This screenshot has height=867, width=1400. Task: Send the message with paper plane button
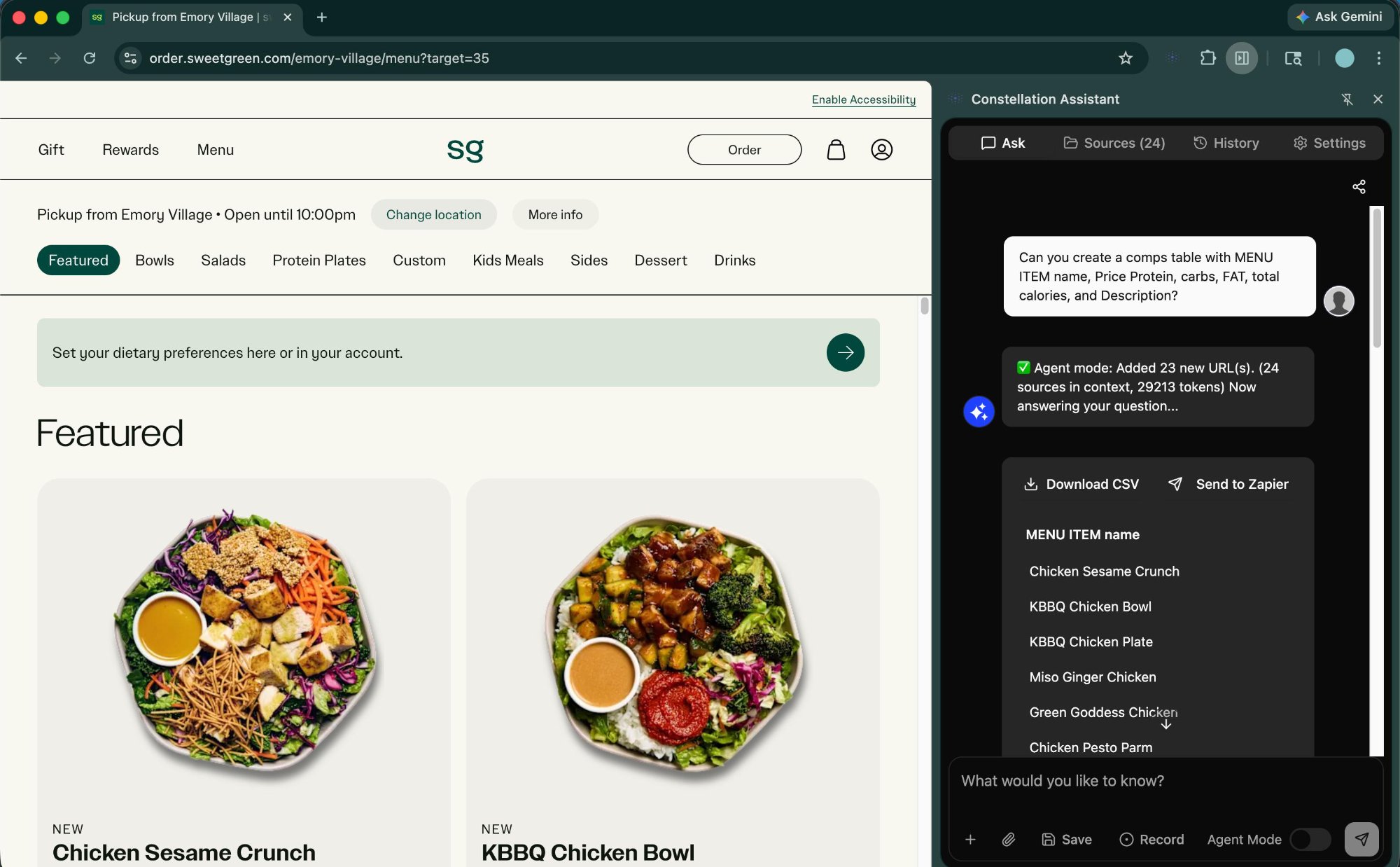coord(1361,839)
